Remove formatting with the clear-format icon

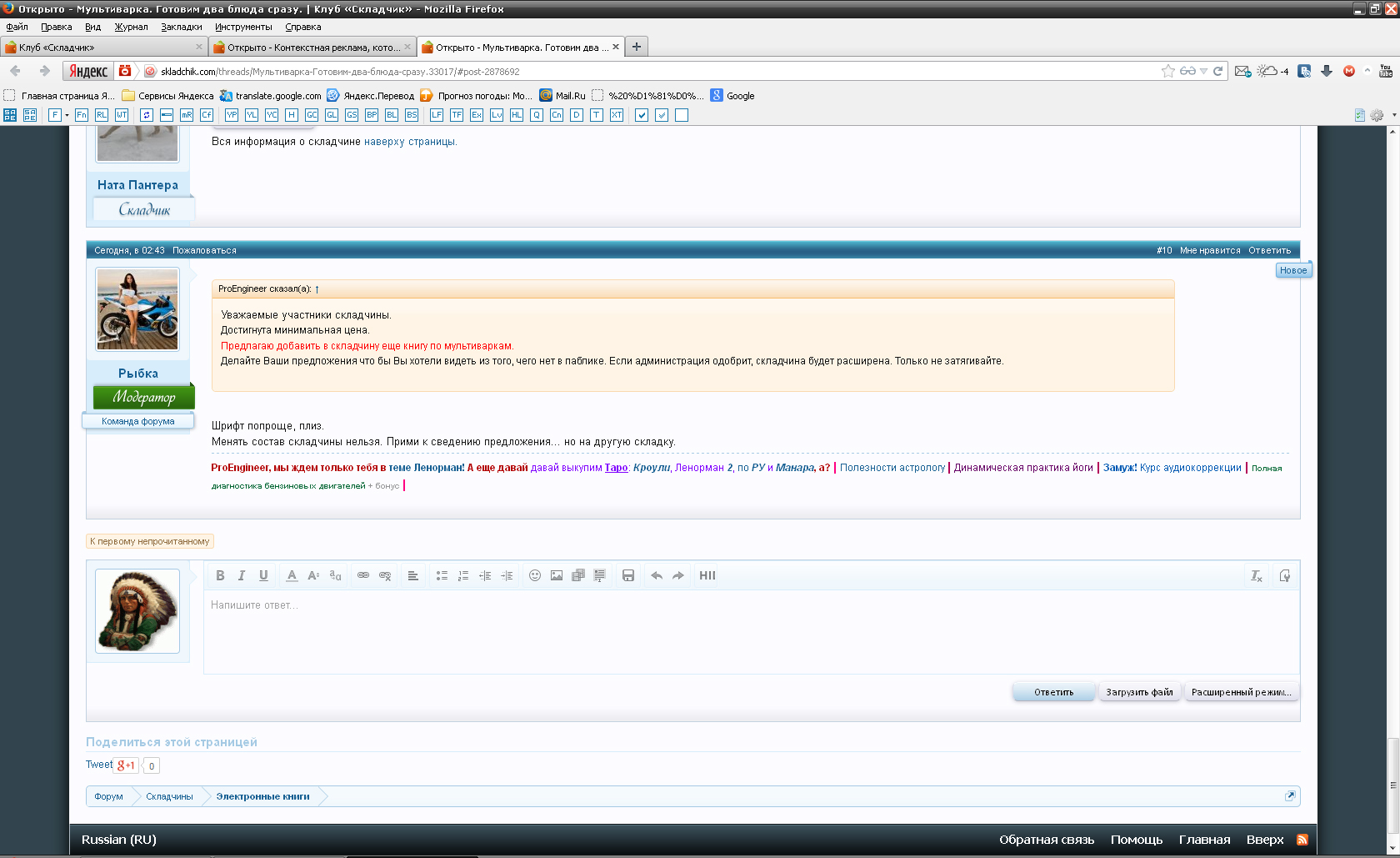(x=1257, y=575)
